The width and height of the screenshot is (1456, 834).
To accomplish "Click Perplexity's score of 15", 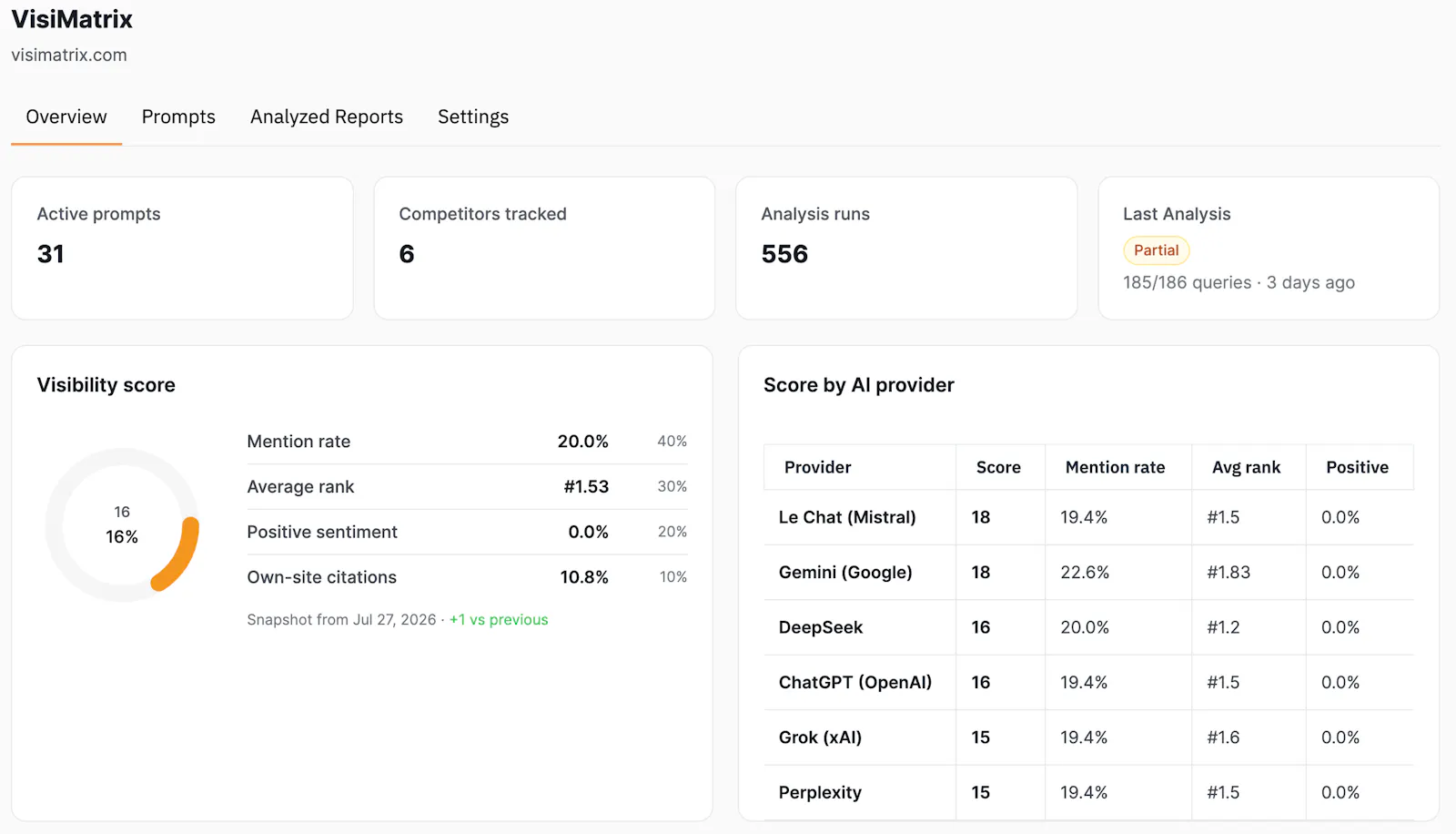I will (x=981, y=793).
